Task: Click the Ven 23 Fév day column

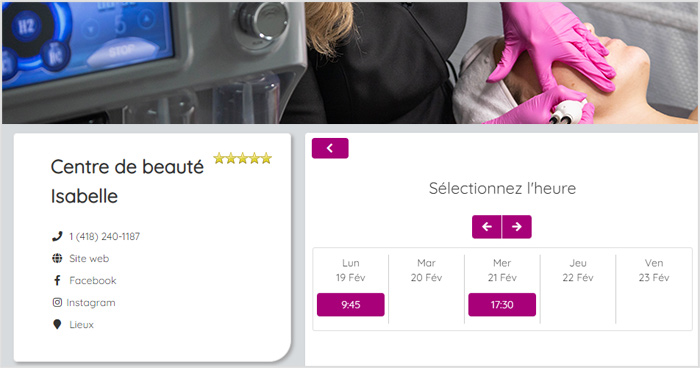Action: pos(654,289)
